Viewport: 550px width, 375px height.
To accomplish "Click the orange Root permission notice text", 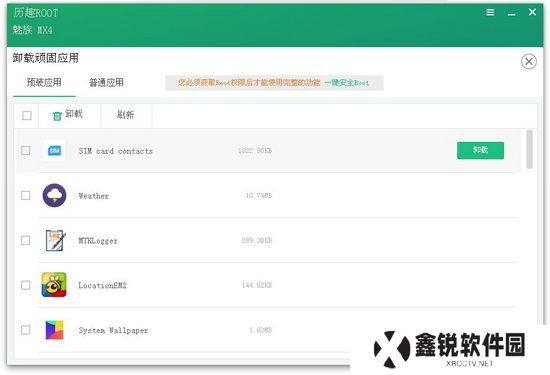I will click(249, 83).
